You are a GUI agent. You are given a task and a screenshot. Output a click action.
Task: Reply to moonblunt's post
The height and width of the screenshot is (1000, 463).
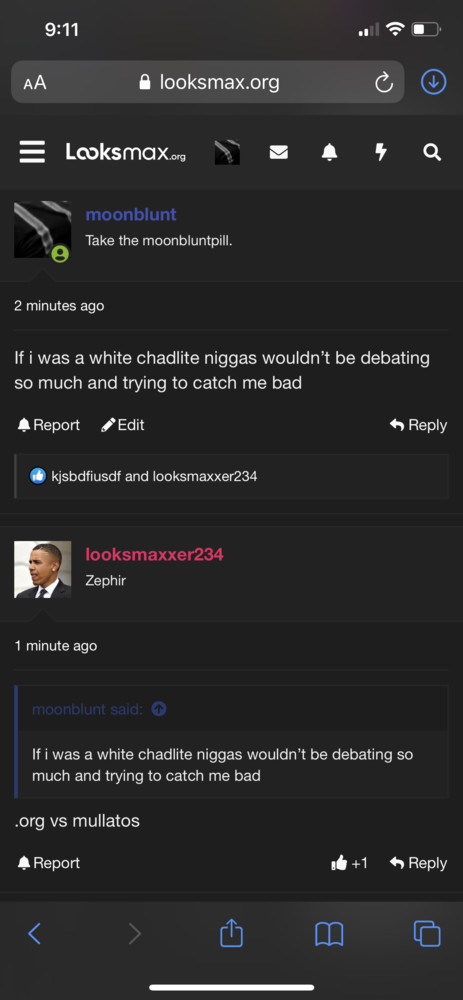pos(418,425)
